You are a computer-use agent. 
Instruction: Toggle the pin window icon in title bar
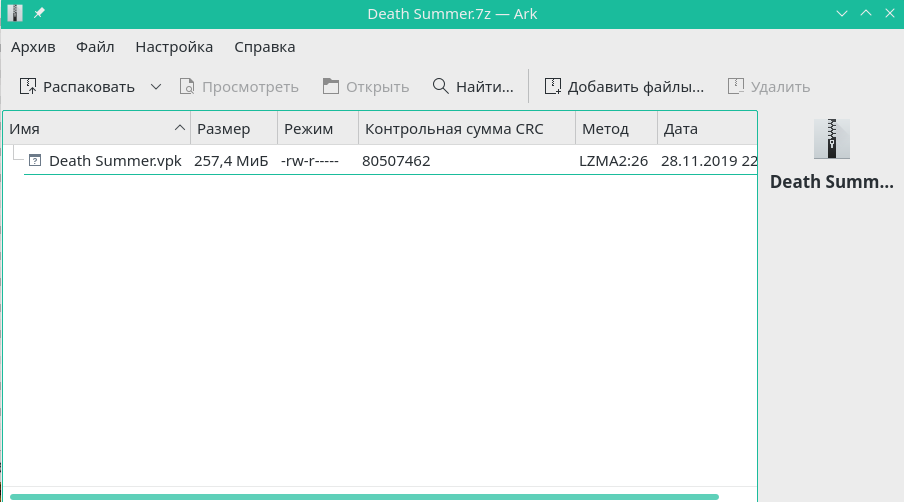[x=39, y=13]
